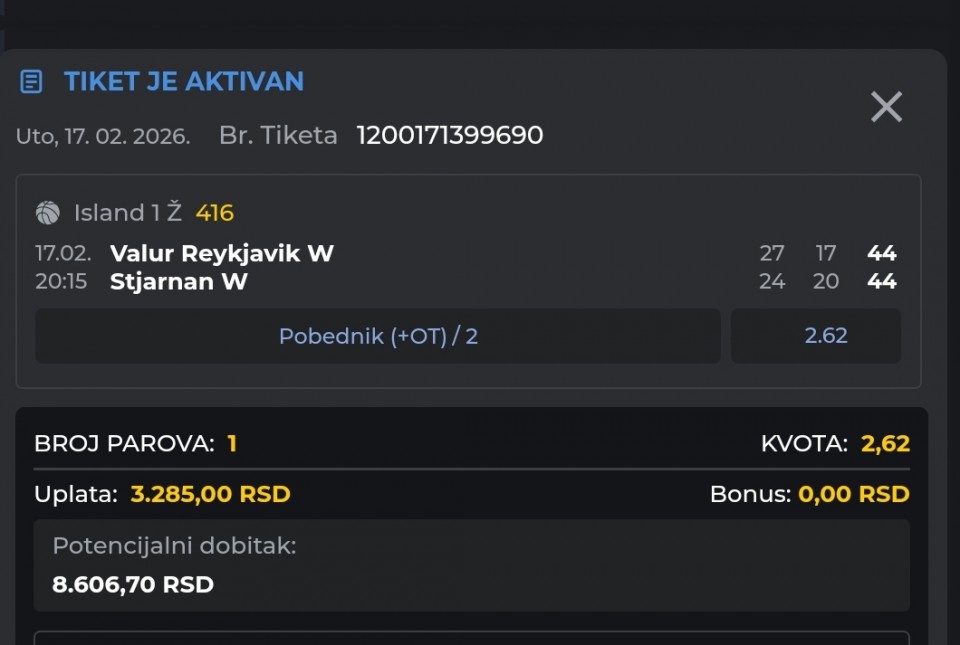Click the ticket date Uto, 17. 02. 2026.
The width and height of the screenshot is (960, 645).
click(x=103, y=137)
